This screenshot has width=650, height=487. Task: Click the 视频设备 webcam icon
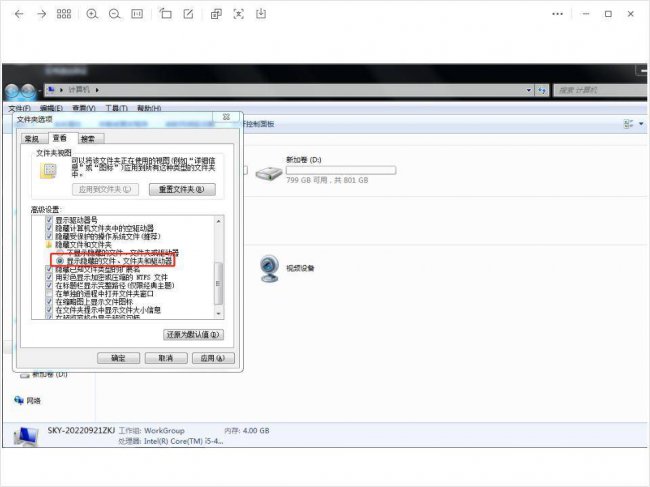(269, 269)
